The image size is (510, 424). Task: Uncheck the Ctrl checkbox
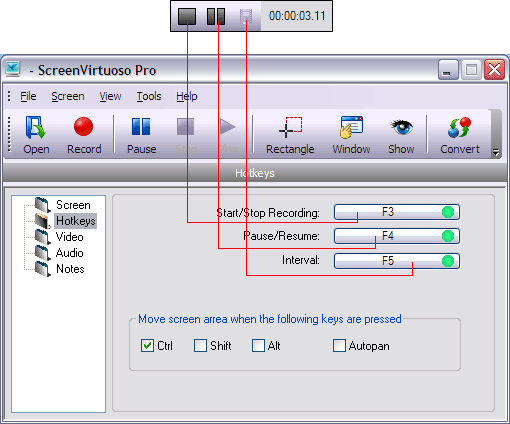coord(147,346)
